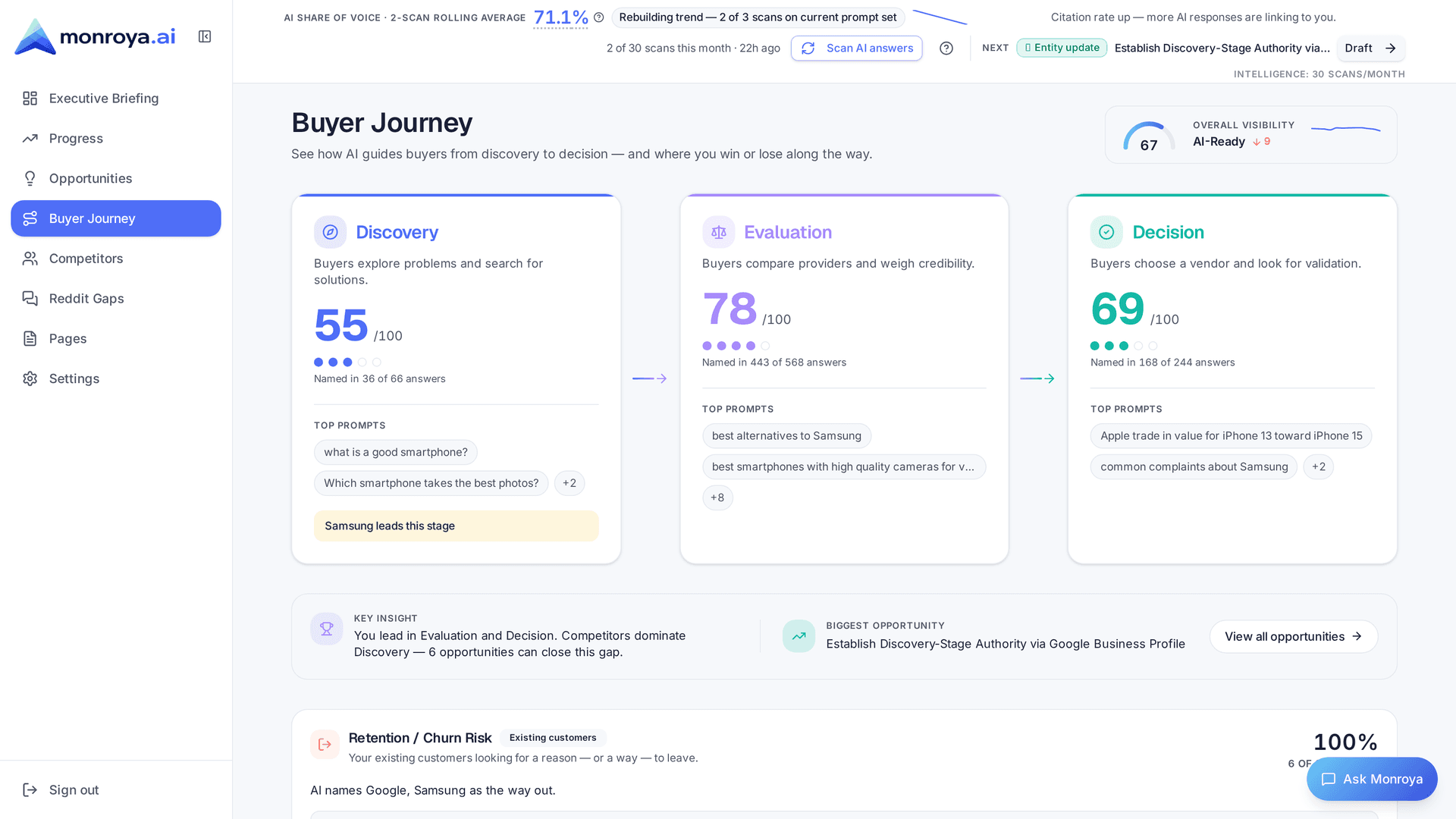
Task: Click the Evaluation scales icon
Action: tap(718, 232)
